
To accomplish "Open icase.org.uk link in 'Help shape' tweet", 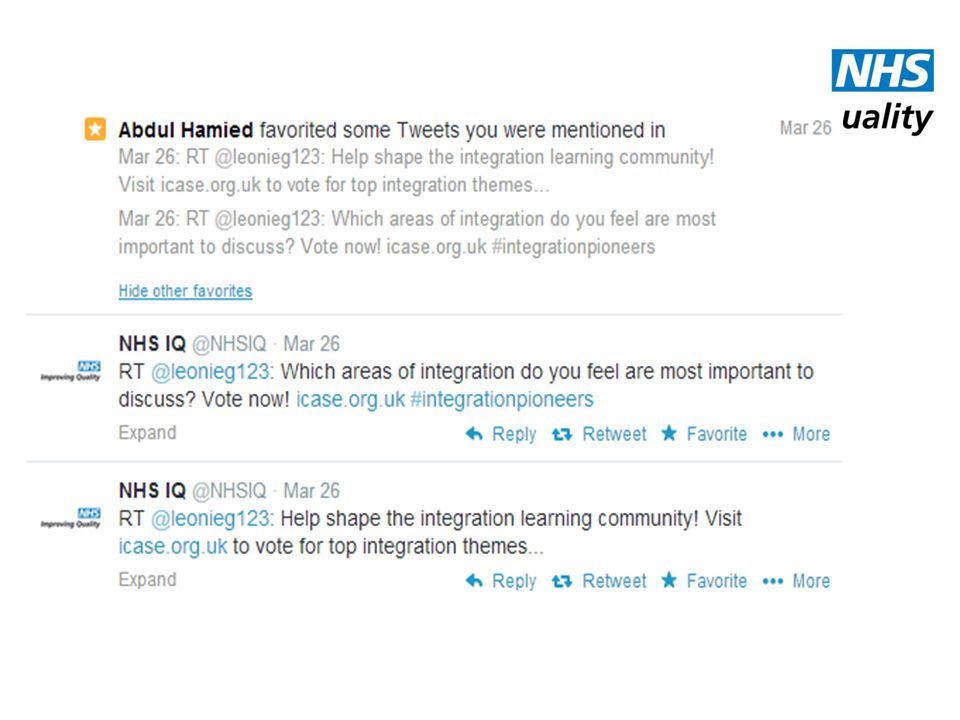I will (x=173, y=546).
